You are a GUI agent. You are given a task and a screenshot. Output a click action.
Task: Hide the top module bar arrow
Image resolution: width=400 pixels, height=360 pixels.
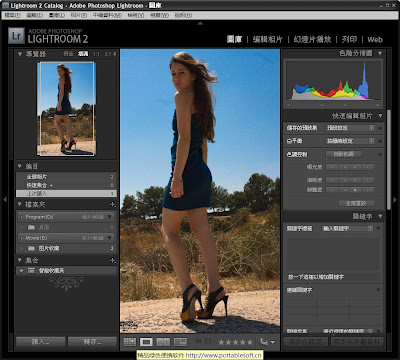point(200,23)
